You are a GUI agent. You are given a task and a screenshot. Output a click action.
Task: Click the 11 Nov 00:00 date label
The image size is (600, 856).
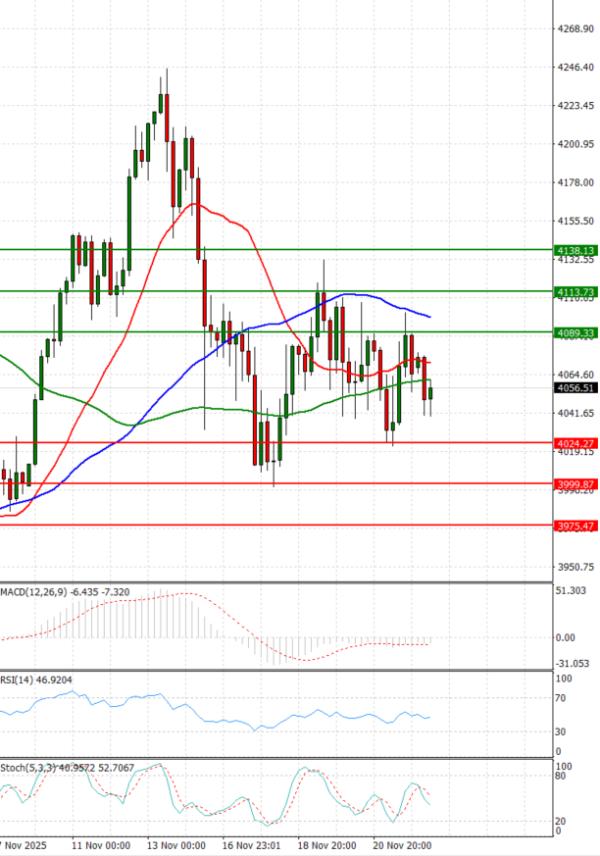(100, 845)
